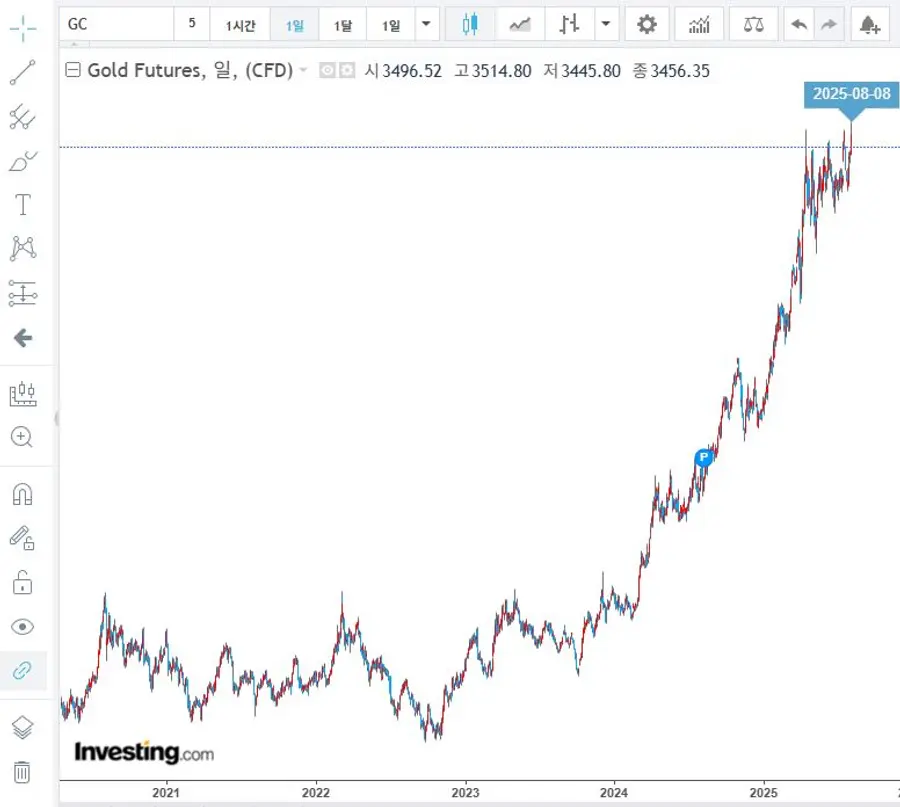This screenshot has width=900, height=807.
Task: Click the GC symbol search field
Action: (115, 25)
